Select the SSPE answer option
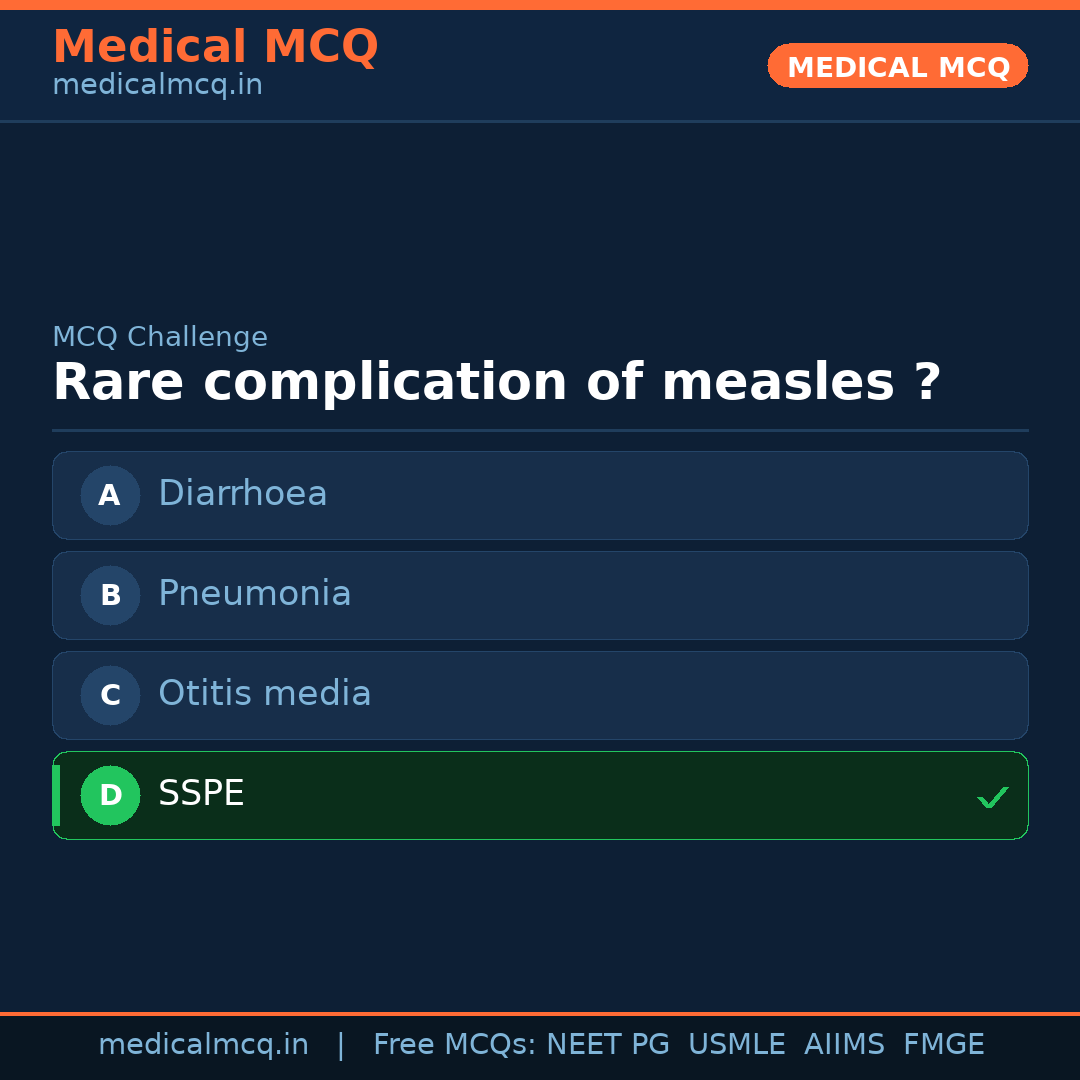1080x1080 pixels. point(540,795)
